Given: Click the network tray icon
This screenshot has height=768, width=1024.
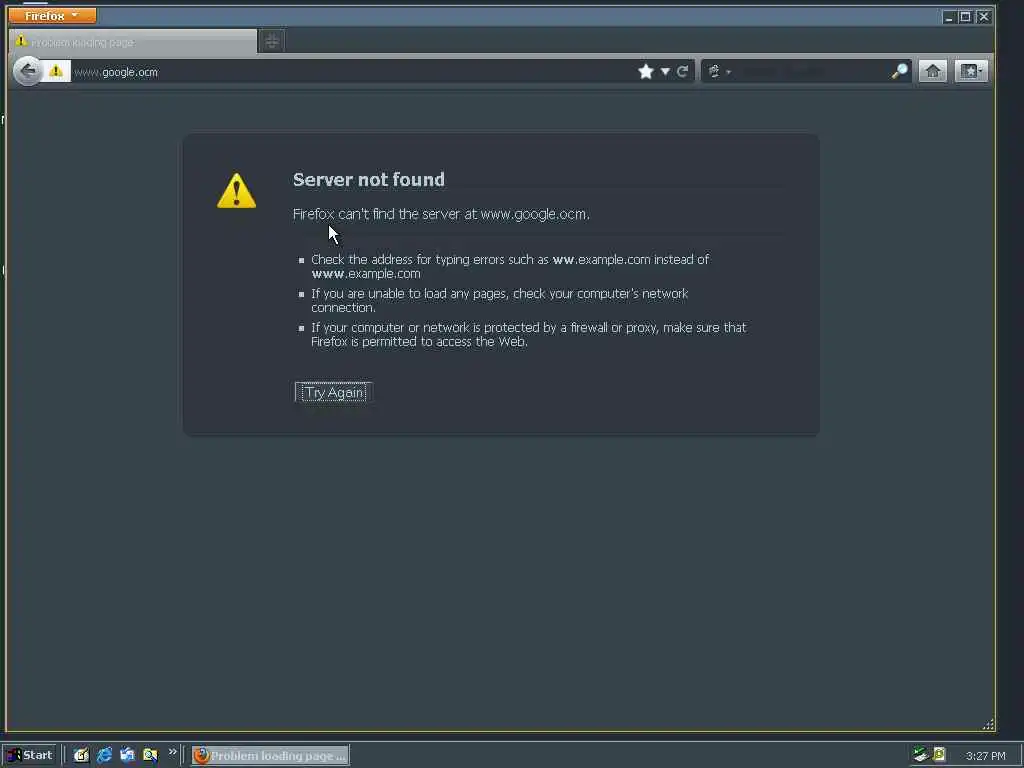Looking at the screenshot, I should [x=921, y=755].
